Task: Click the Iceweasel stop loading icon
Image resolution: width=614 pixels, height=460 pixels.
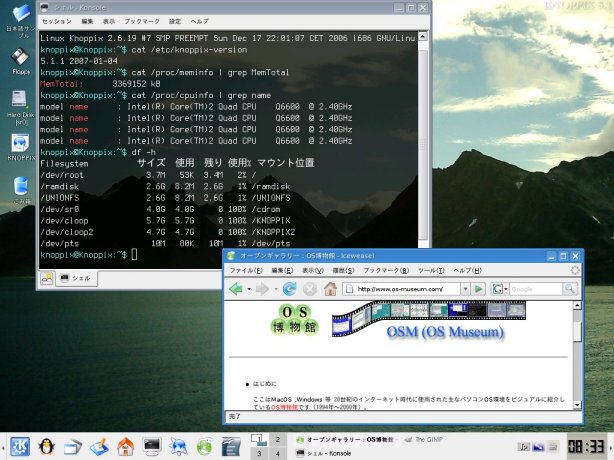Action: pos(309,289)
